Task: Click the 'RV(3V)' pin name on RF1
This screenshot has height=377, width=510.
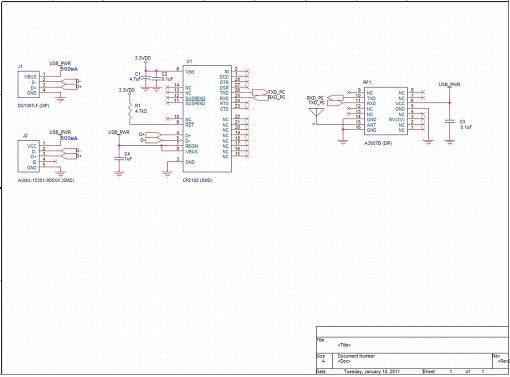Action: [397, 120]
